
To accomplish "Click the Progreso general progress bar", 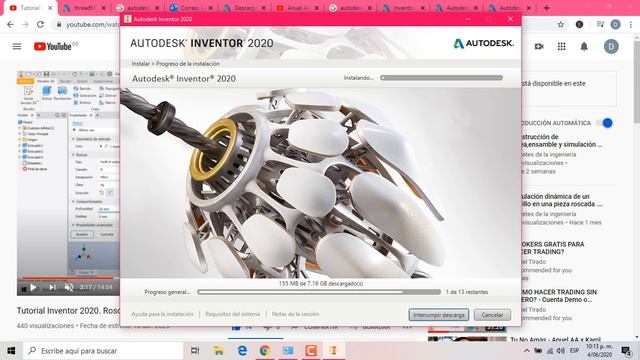I will pos(319,292).
